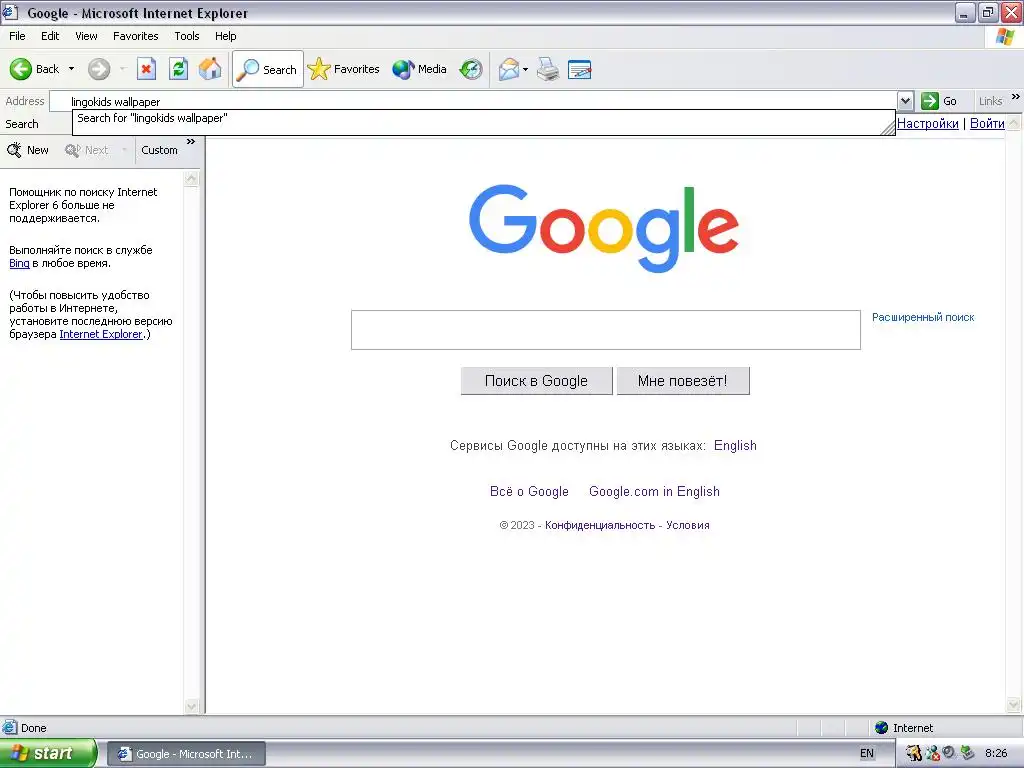Click the 8:26 taskbar clock

tap(996, 754)
